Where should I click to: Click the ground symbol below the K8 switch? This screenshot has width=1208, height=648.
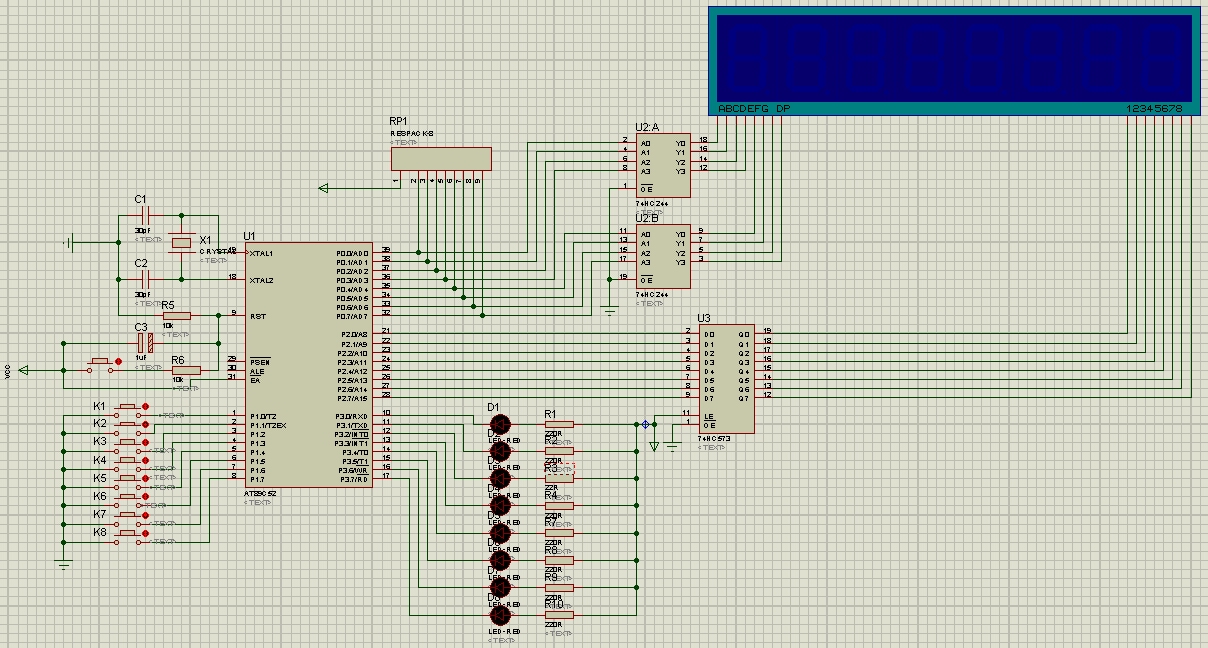click(64, 564)
